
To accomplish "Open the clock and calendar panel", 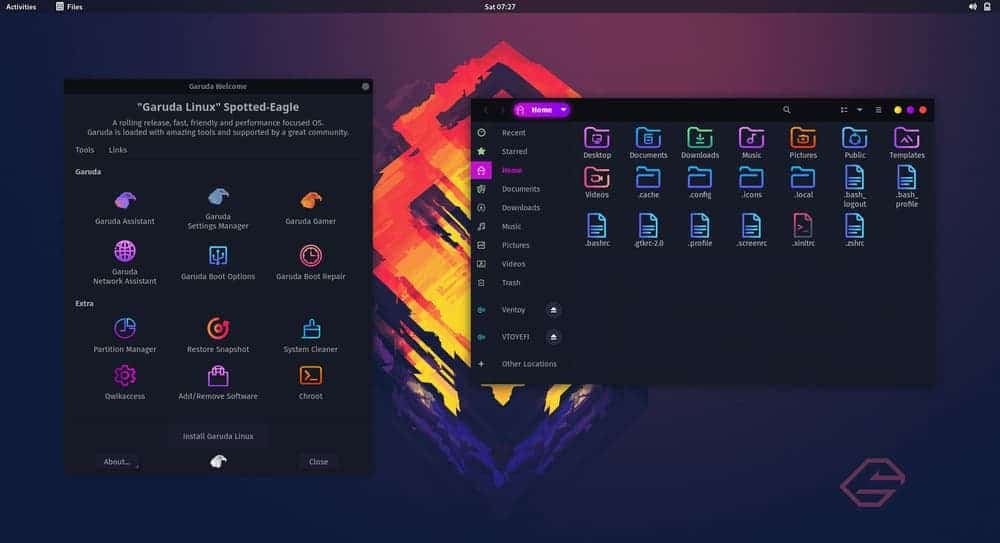I will point(499,6).
